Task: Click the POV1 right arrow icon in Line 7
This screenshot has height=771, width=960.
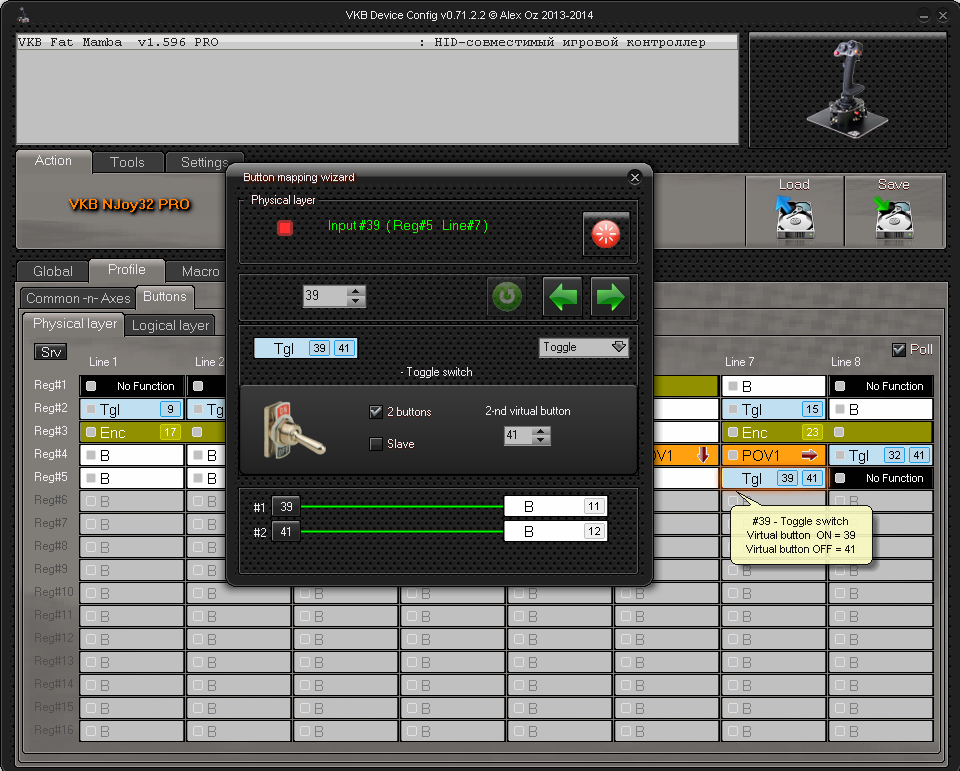Action: pos(809,455)
